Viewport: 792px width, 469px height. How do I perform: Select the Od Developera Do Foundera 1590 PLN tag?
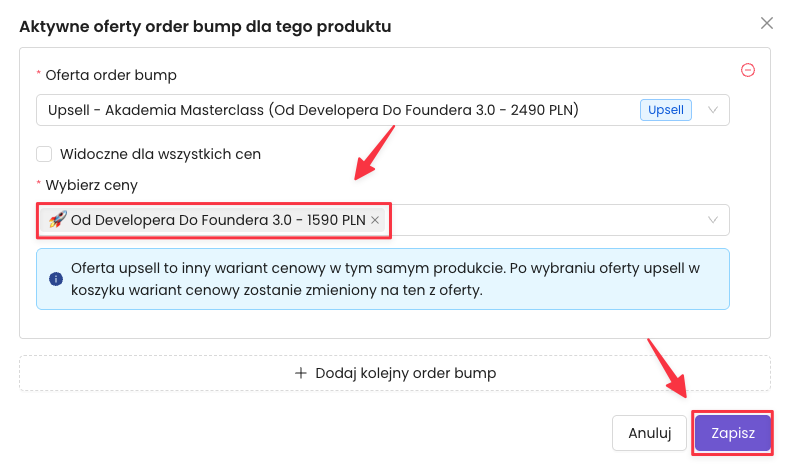tap(216, 220)
